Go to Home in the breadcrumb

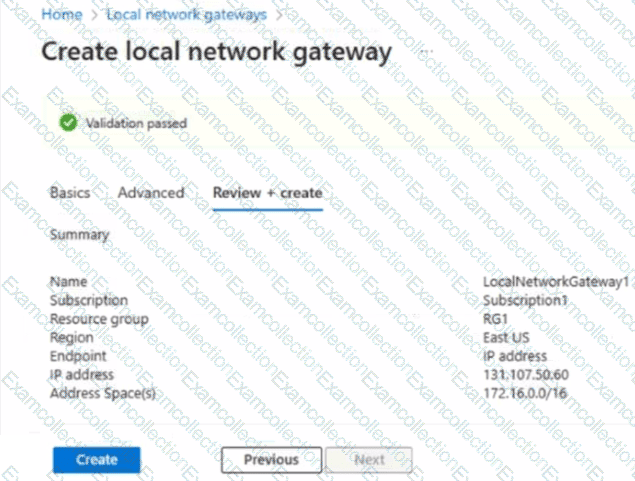pyautogui.click(x=62, y=15)
